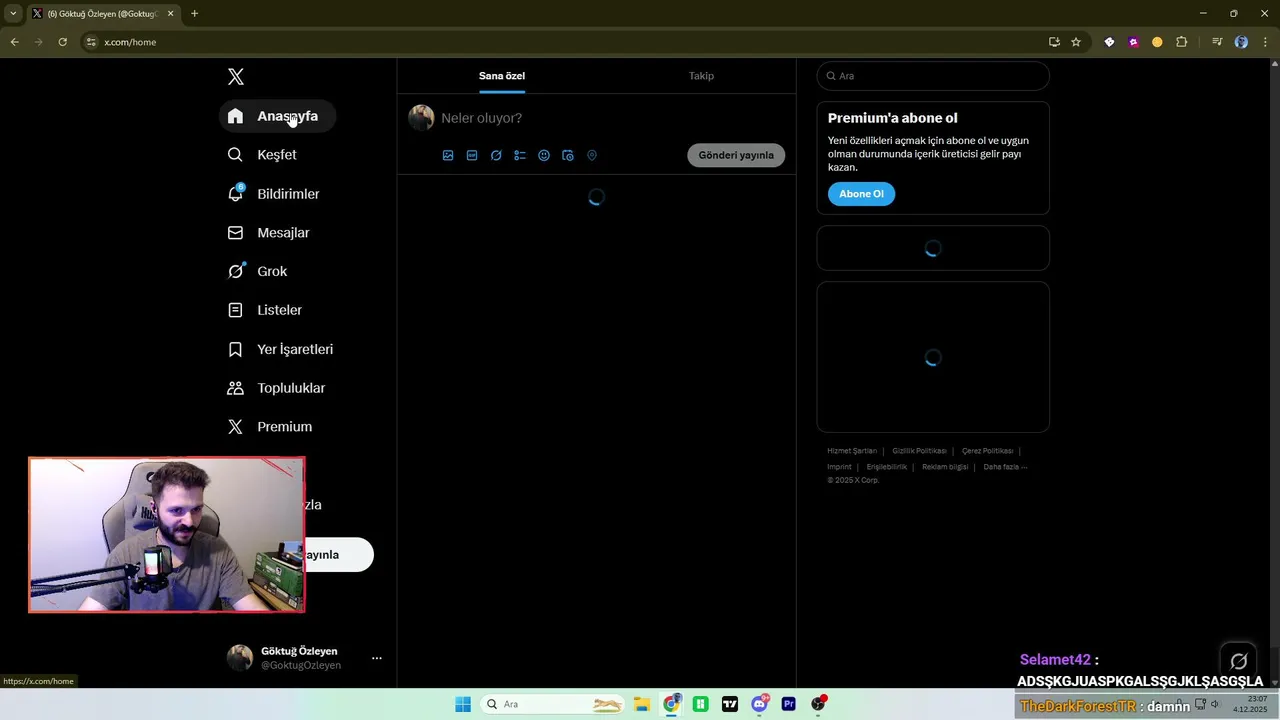Switch to Takip tab
Image resolution: width=1280 pixels, height=720 pixels.
(x=701, y=76)
